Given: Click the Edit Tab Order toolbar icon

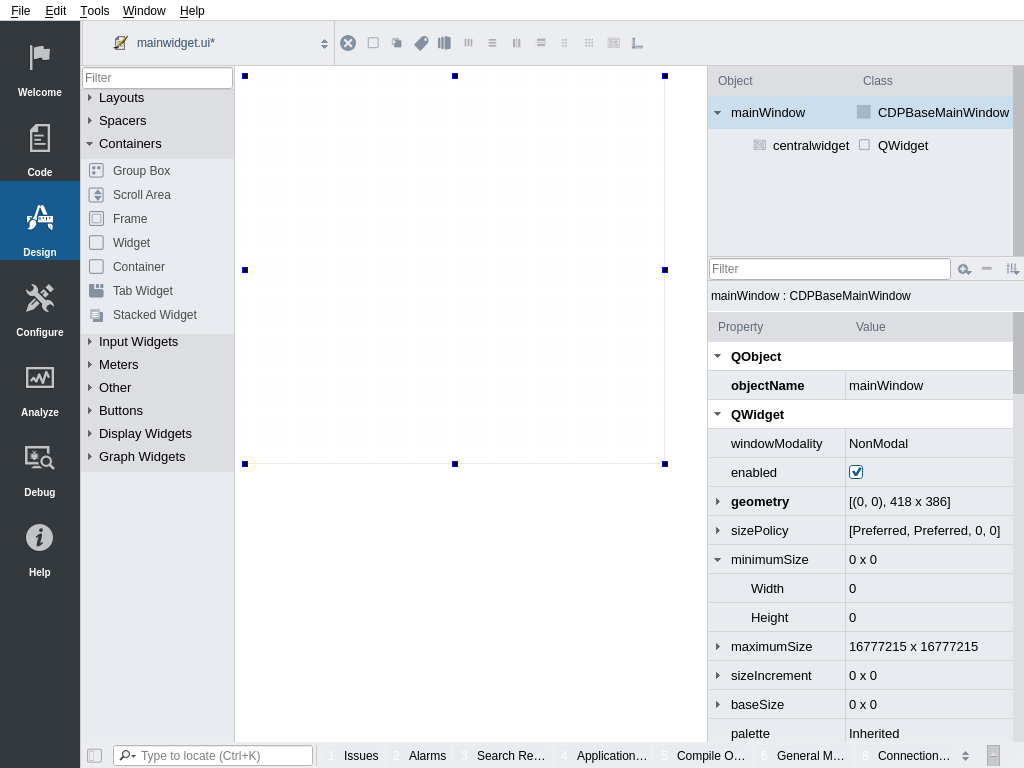Looking at the screenshot, I should pyautogui.click(x=444, y=43).
